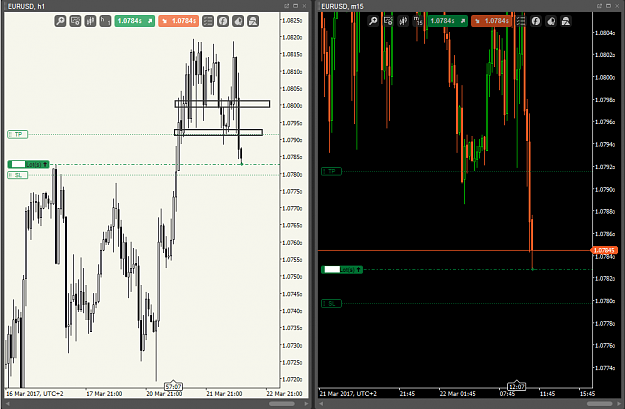This screenshot has width=625, height=409.
Task: Change chart type via candlestick icon in m15 chart
Action: [x=403, y=21]
